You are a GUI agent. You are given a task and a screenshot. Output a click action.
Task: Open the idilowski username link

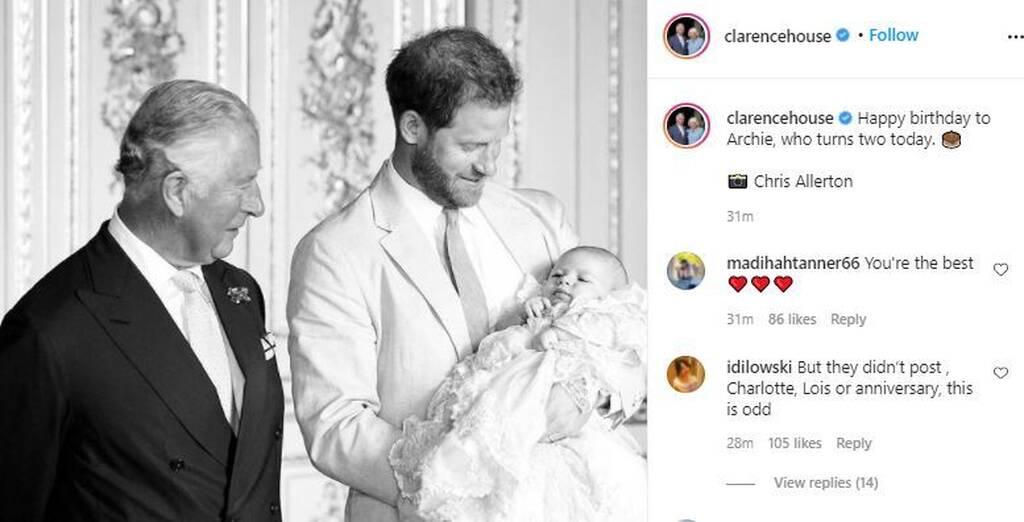click(x=760, y=366)
